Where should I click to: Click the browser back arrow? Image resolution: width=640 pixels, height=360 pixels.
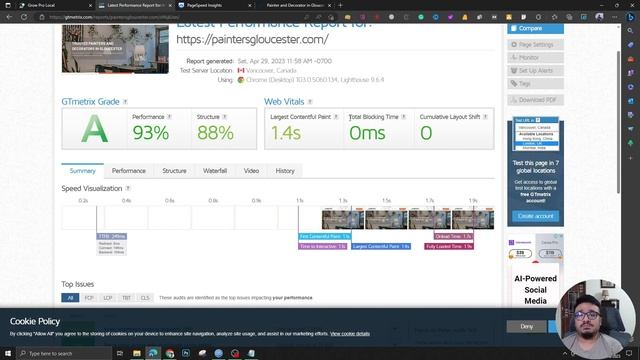[x=9, y=17]
